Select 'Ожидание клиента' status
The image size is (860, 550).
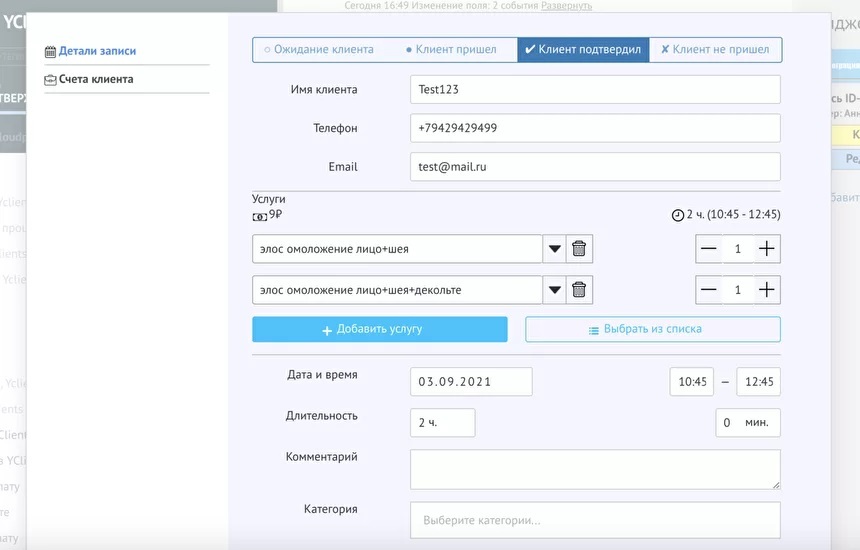tap(319, 49)
